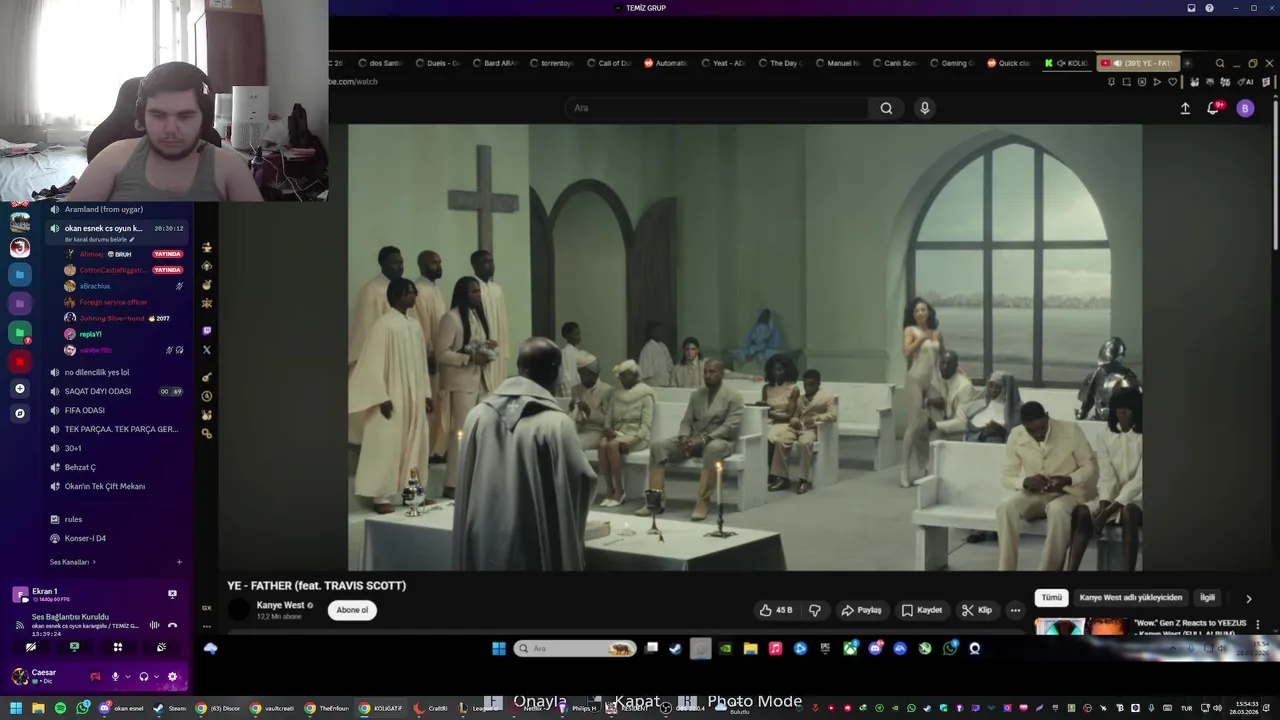Open the Gen Z Reacts to YEEZUS thumbnail
1280x720 pixels.
1080,626
